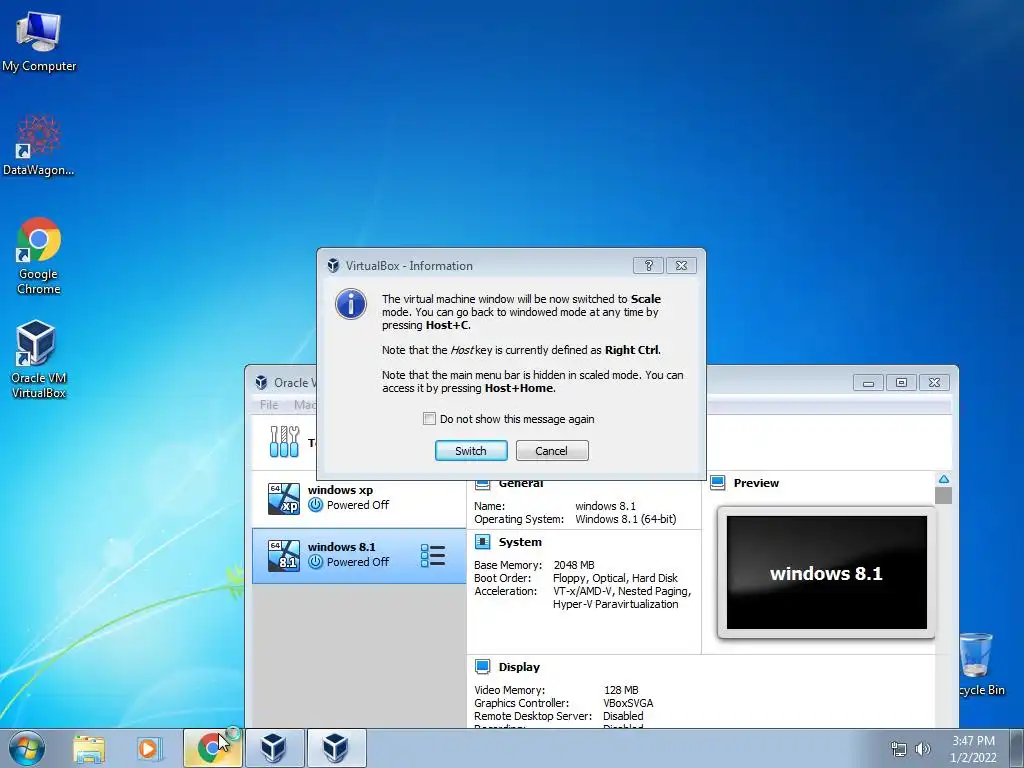Click the network icon in system tray

(x=899, y=749)
